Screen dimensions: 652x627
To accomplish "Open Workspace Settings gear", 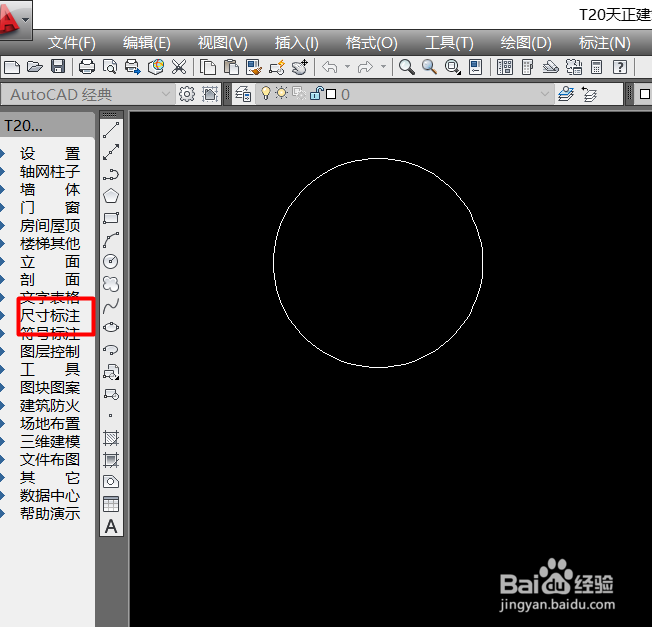I will [x=187, y=94].
